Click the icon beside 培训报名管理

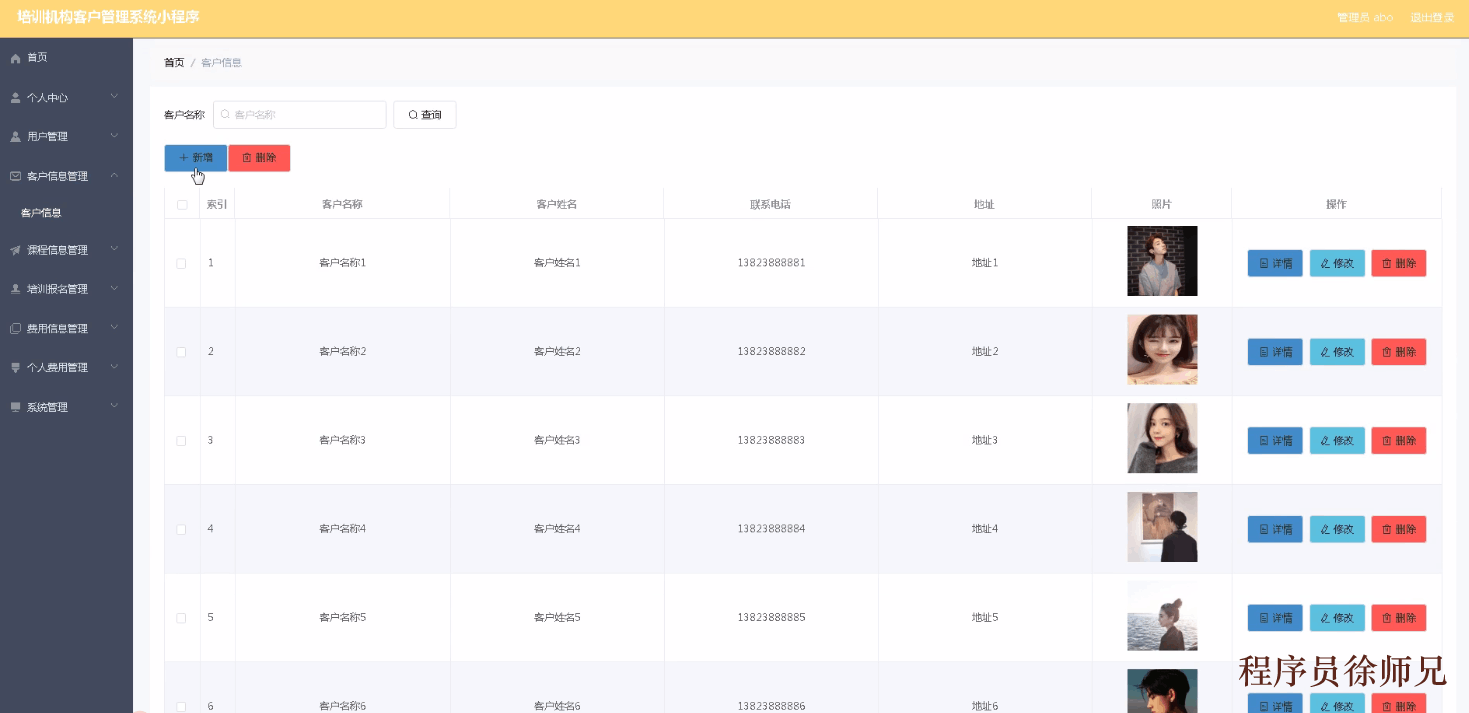coord(15,289)
